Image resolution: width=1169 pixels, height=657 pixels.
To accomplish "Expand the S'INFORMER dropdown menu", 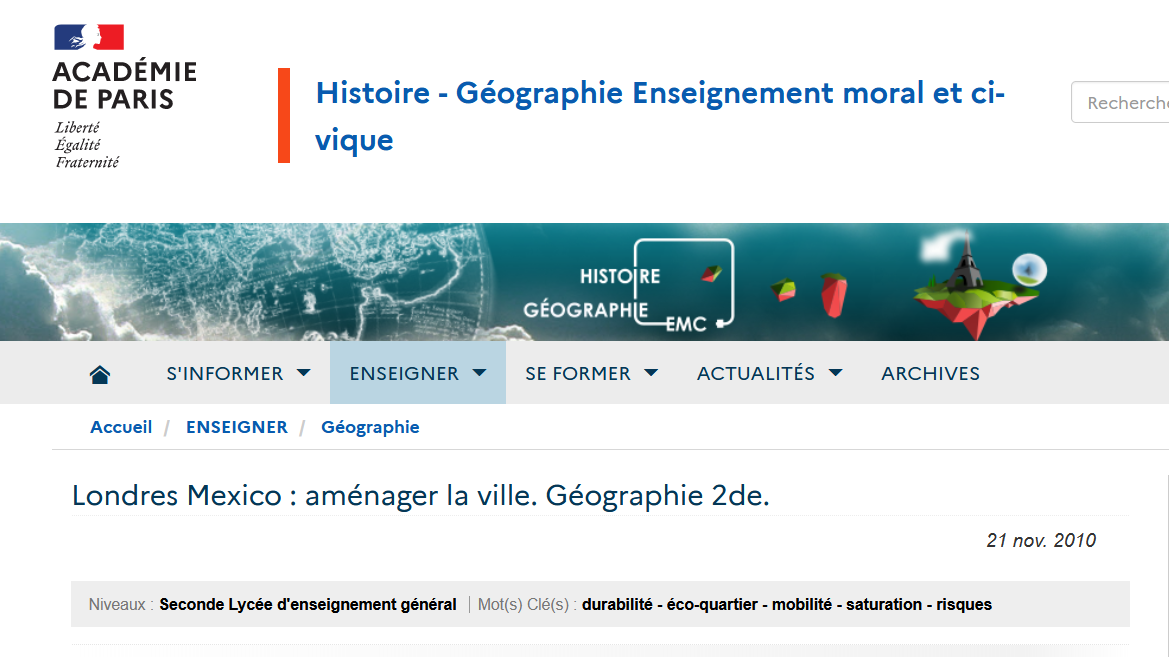I will click(238, 373).
